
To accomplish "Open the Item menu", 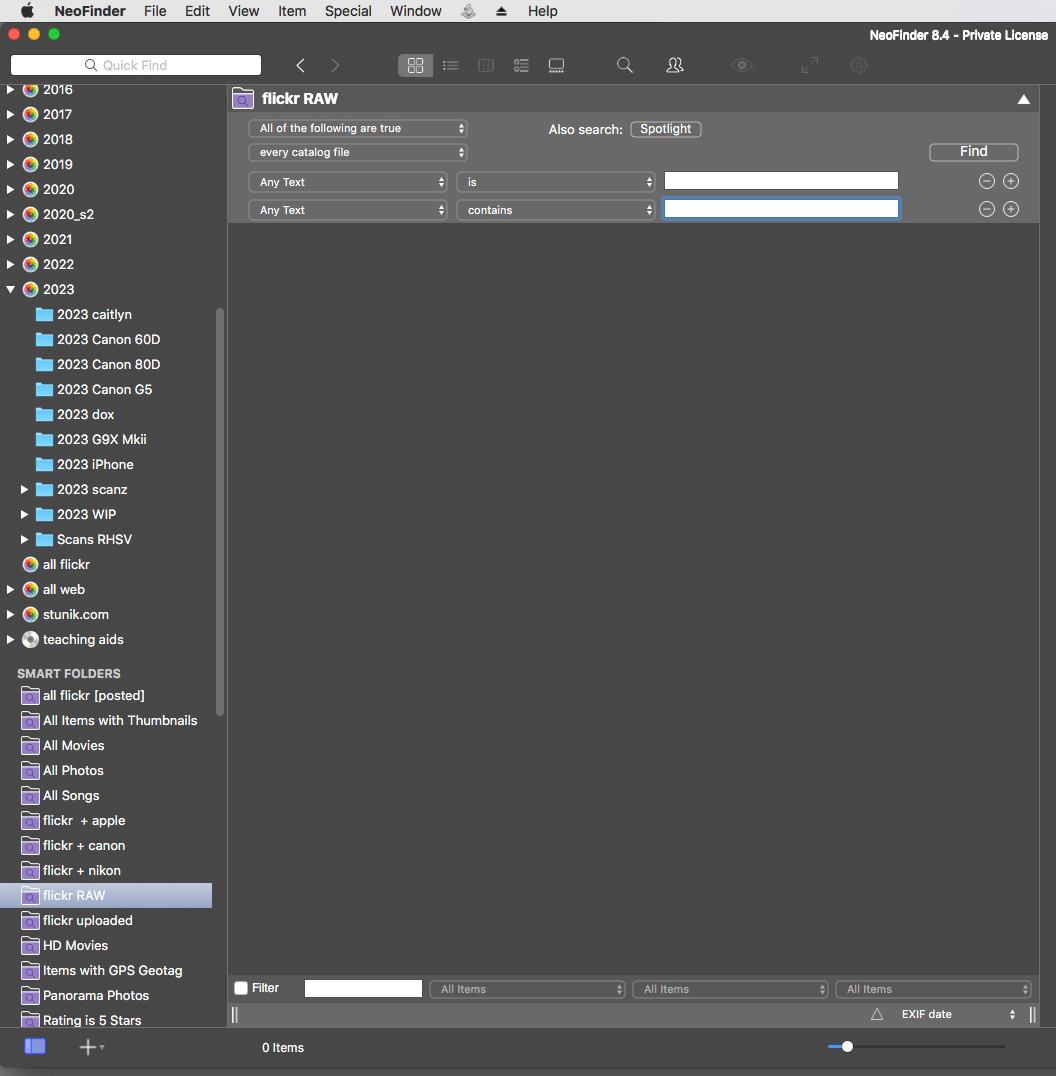I will coord(292,11).
